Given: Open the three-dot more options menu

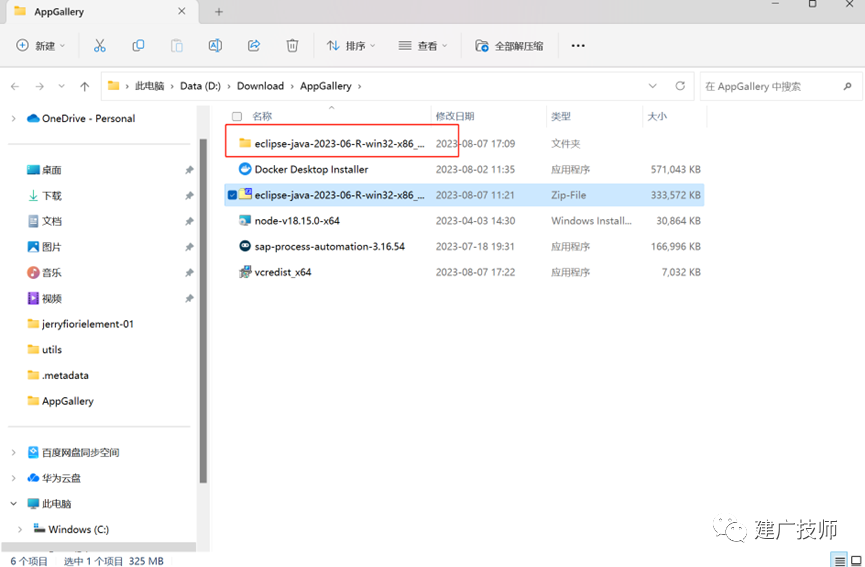Looking at the screenshot, I should click(x=578, y=46).
